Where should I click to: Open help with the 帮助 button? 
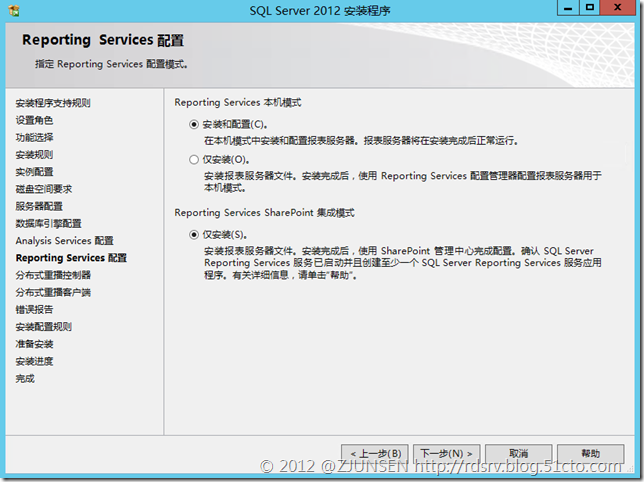(x=591, y=454)
